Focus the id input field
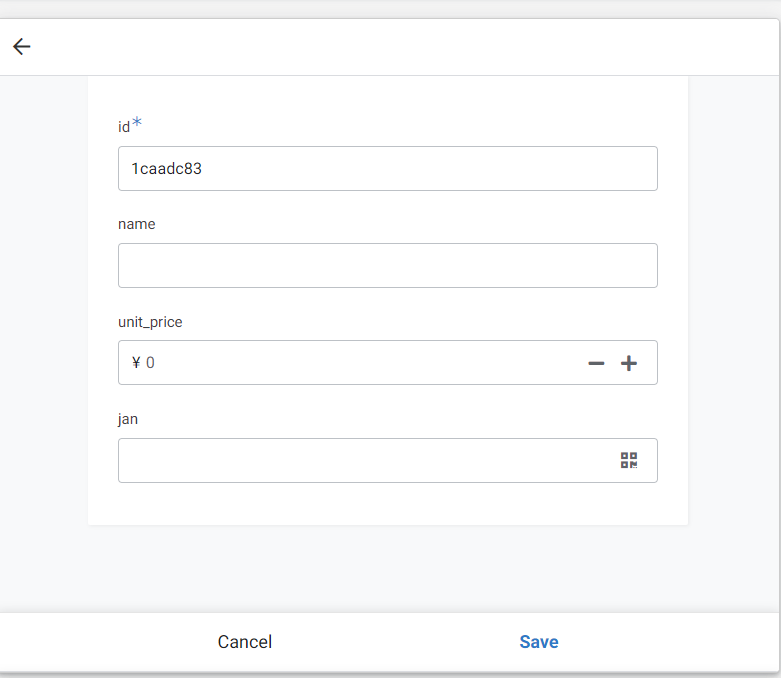781x678 pixels. [x=388, y=168]
